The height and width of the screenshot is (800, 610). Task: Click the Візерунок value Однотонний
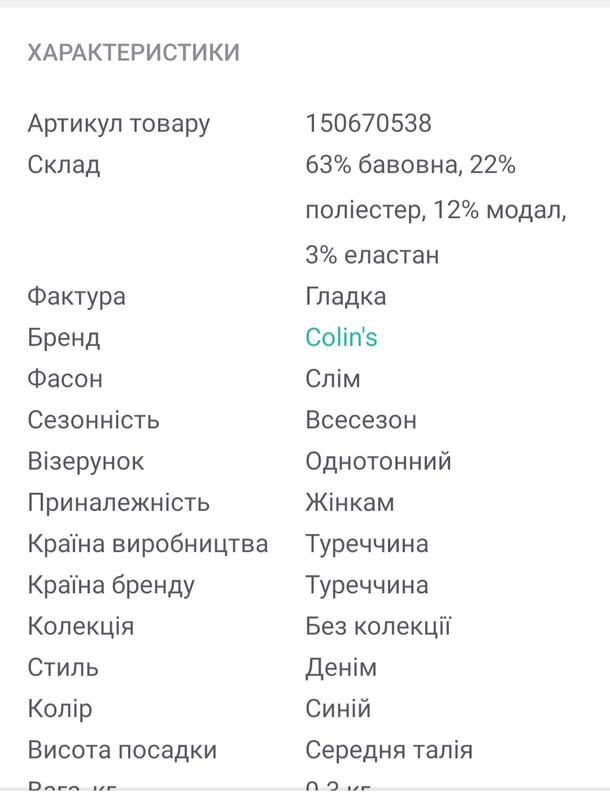tap(378, 461)
